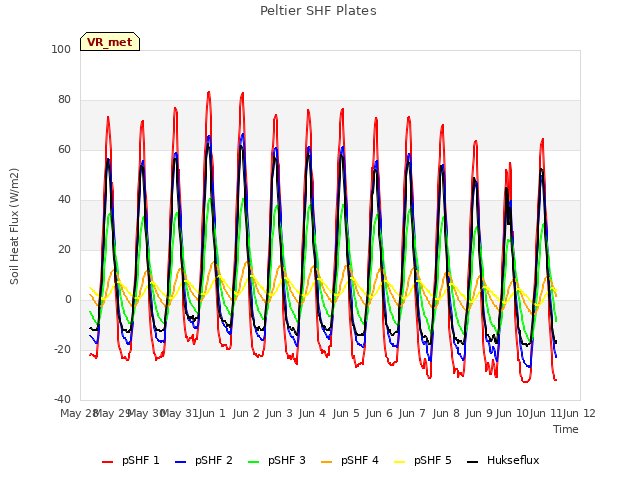Click the pSHF 4 orange legend swatch
640x480 pixels.
point(327,462)
